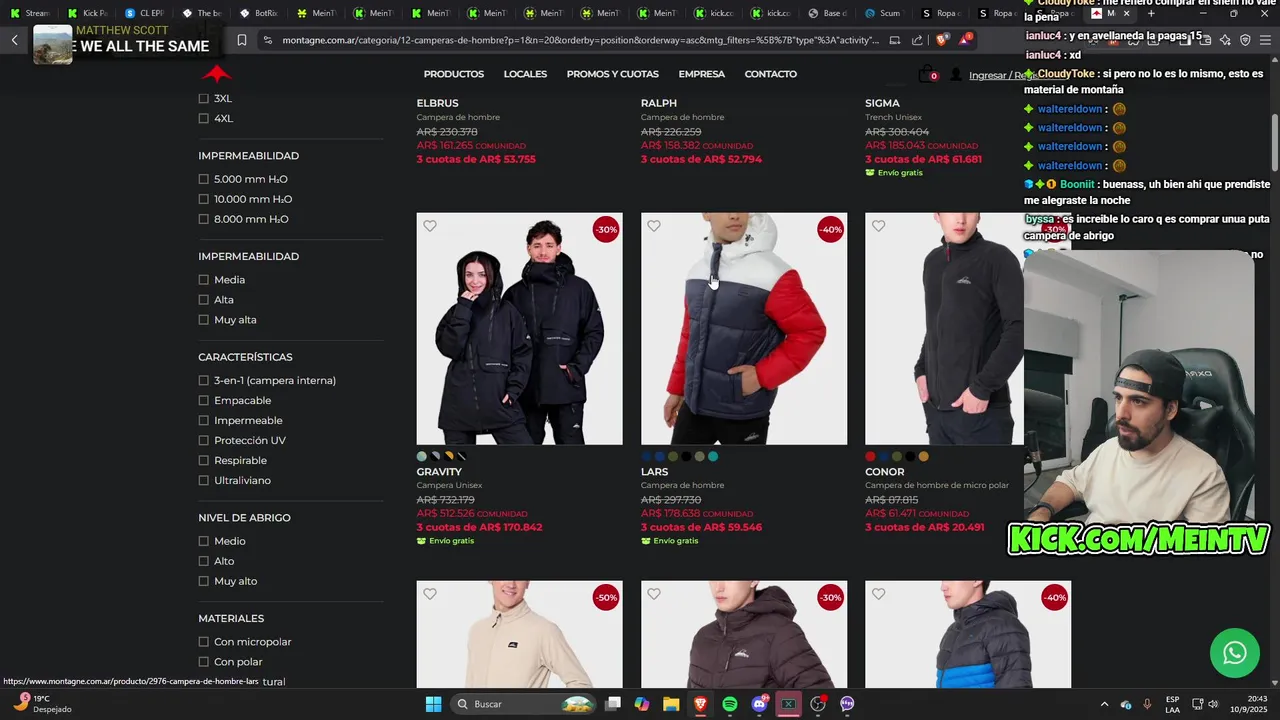
Task: Bookmark this page icon in address bar
Action: point(241,40)
